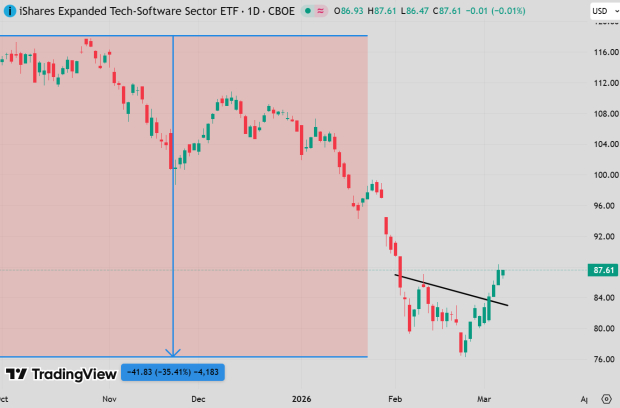Click the Nov label on the time axis
Image resolution: width=620 pixels, height=408 pixels.
109,397
